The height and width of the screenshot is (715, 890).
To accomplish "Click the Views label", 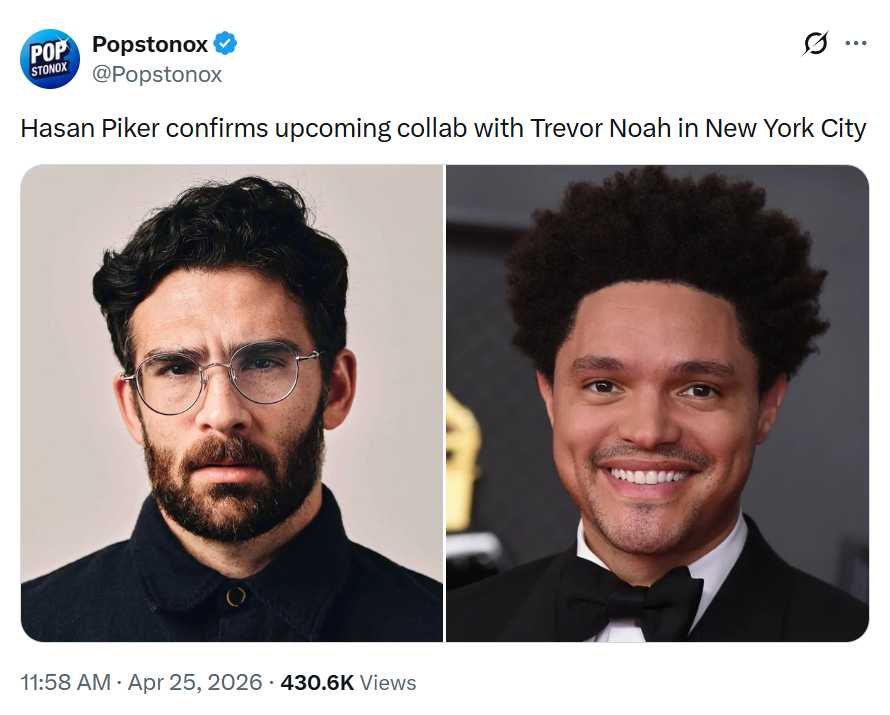I will (388, 683).
